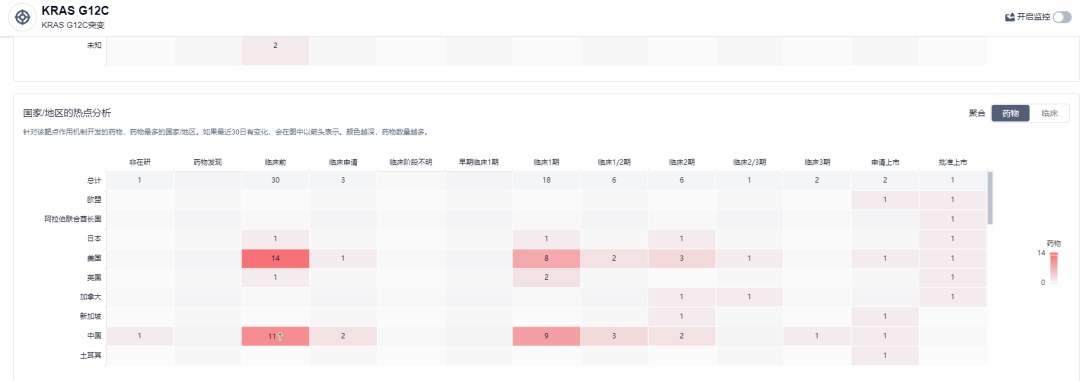Click the green up arrow in 中国 临床前 cell

(x=280, y=336)
